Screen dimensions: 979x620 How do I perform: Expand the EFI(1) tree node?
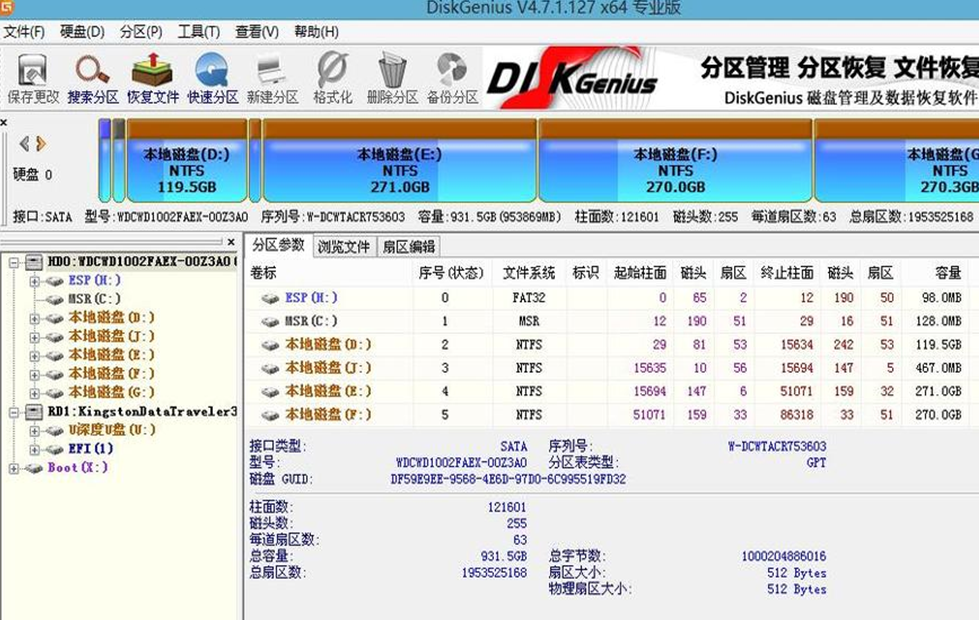[34, 450]
